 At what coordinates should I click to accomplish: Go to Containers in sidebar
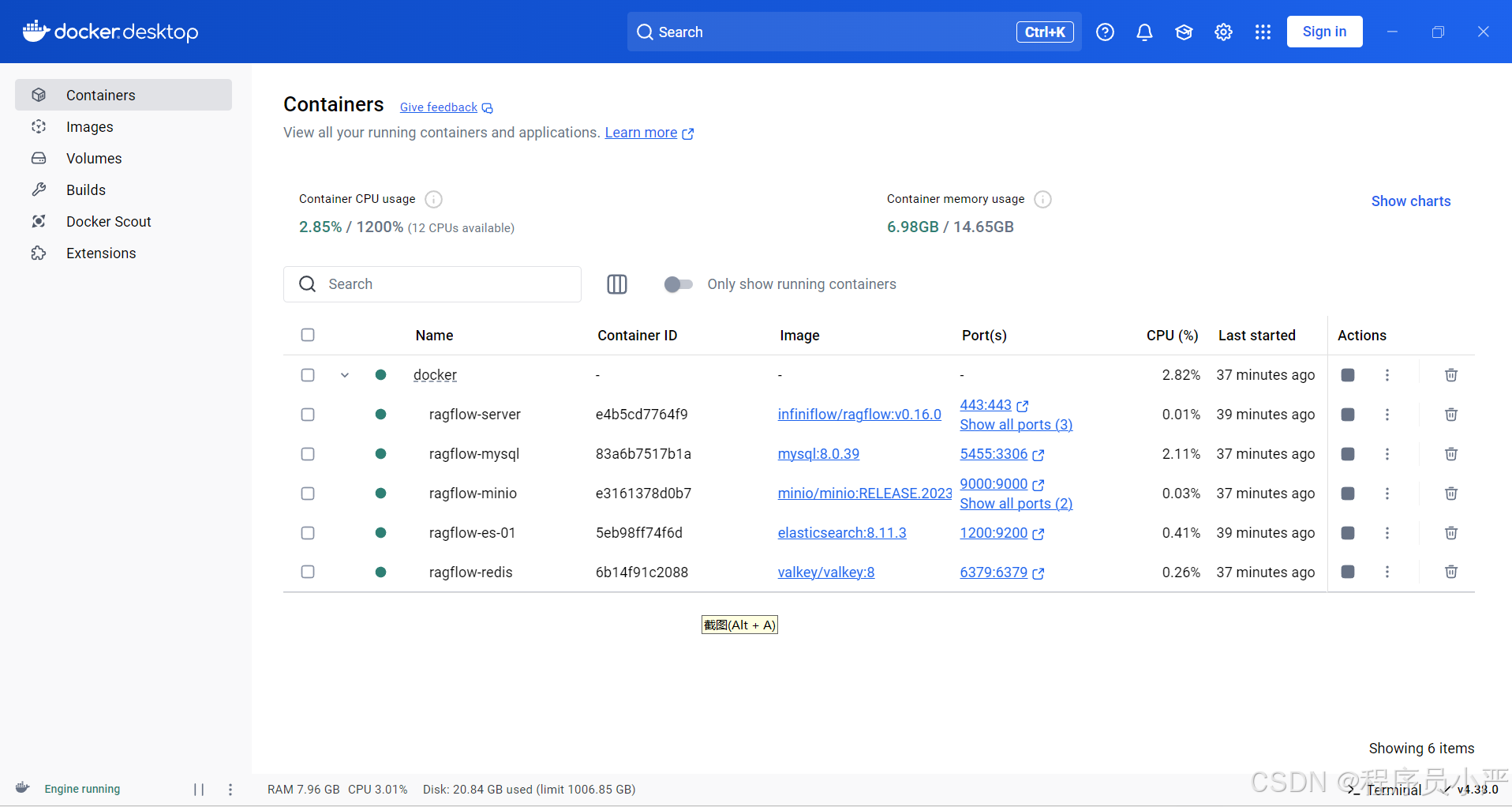pos(123,95)
